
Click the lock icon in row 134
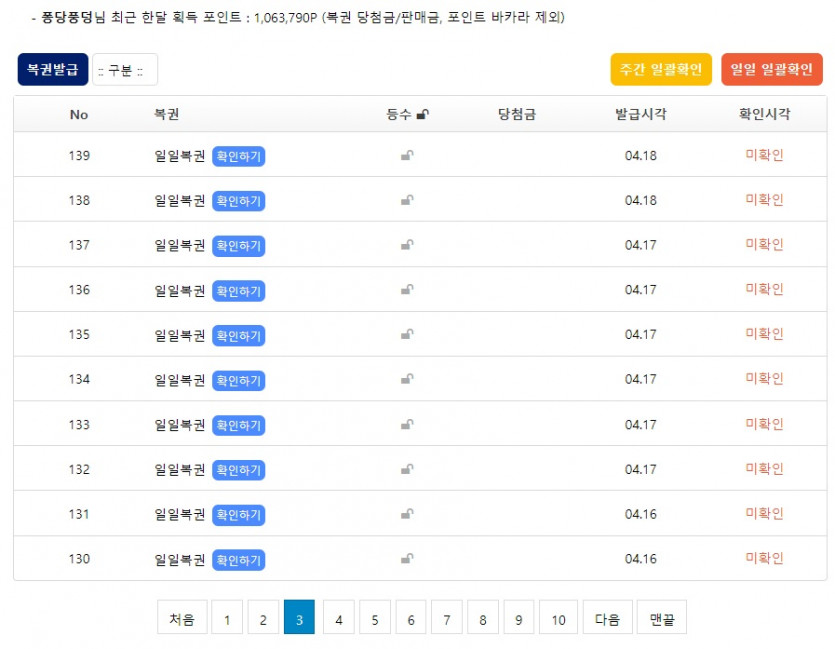[x=407, y=379]
